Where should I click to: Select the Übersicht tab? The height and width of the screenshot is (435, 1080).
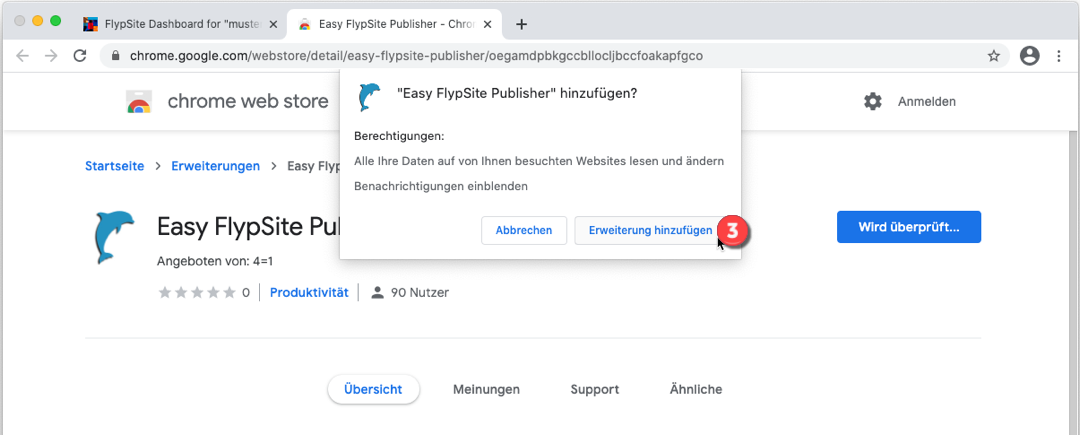(x=373, y=390)
